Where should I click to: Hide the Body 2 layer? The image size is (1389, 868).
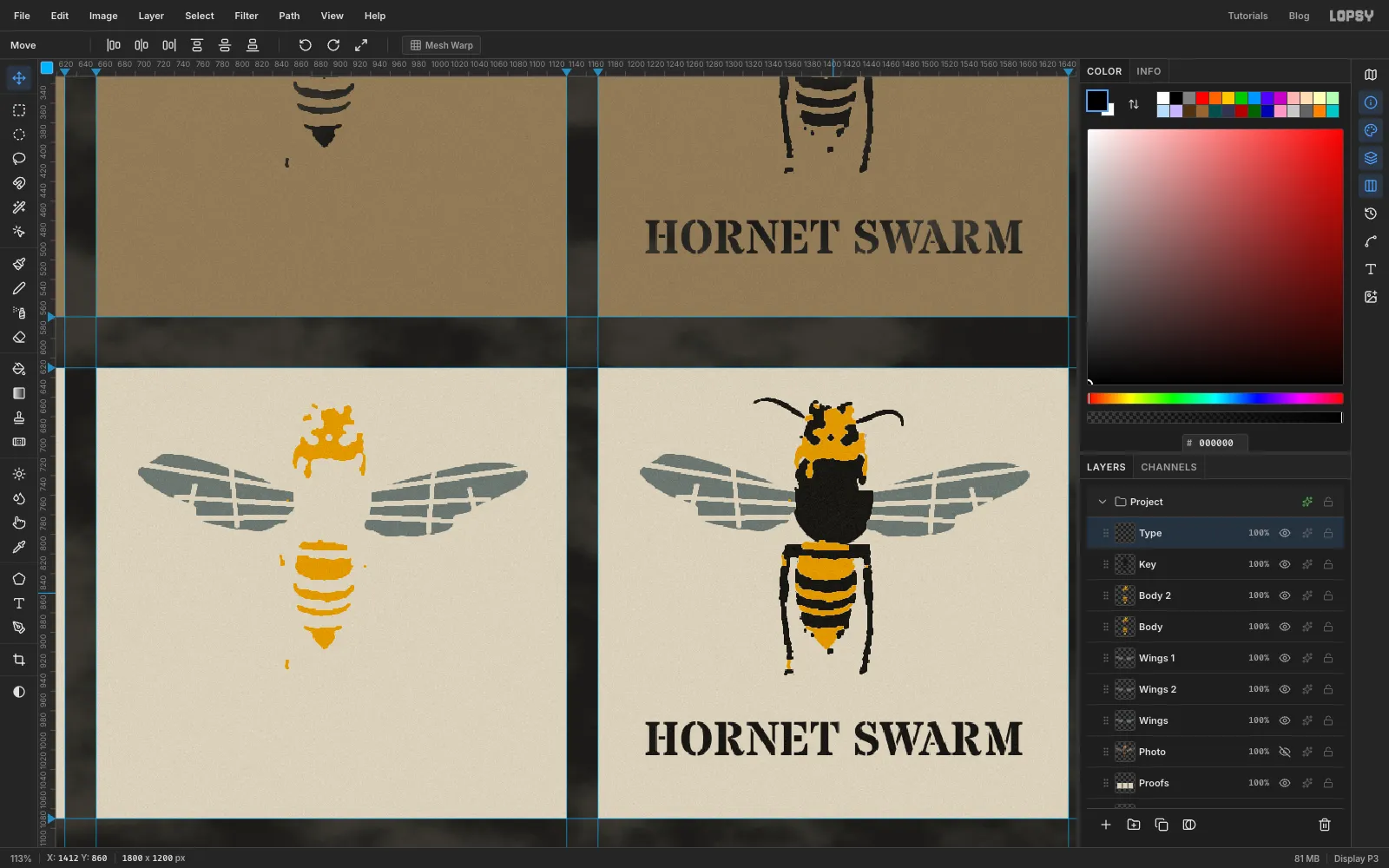click(x=1285, y=595)
